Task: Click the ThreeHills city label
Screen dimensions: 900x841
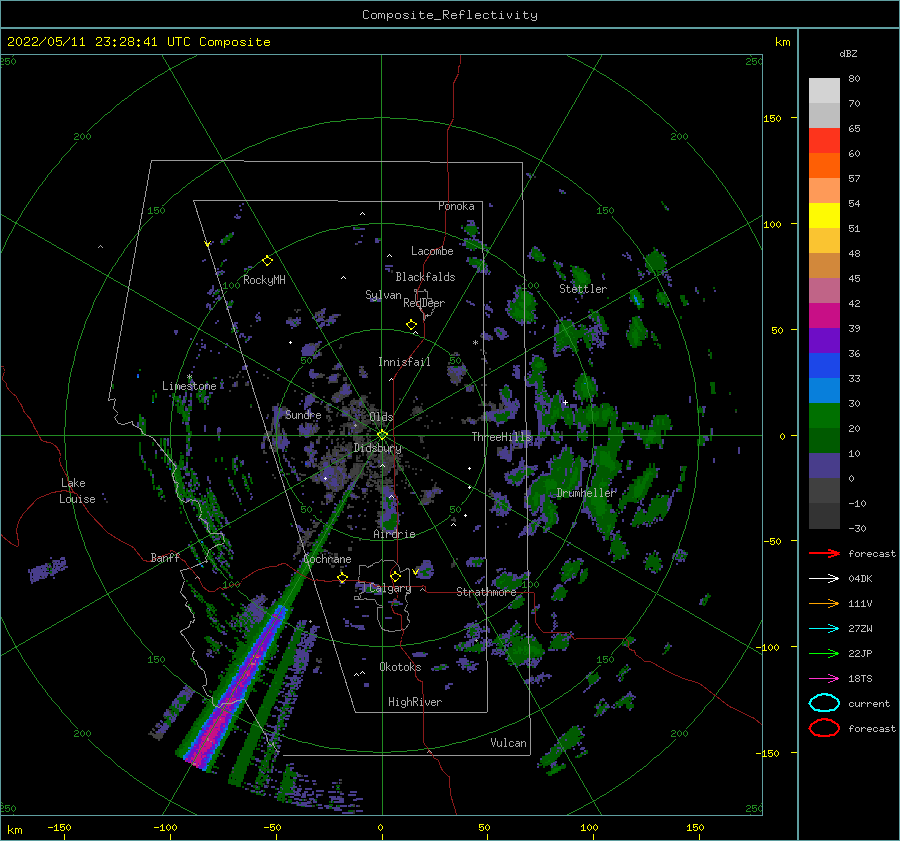Action: tap(502, 437)
